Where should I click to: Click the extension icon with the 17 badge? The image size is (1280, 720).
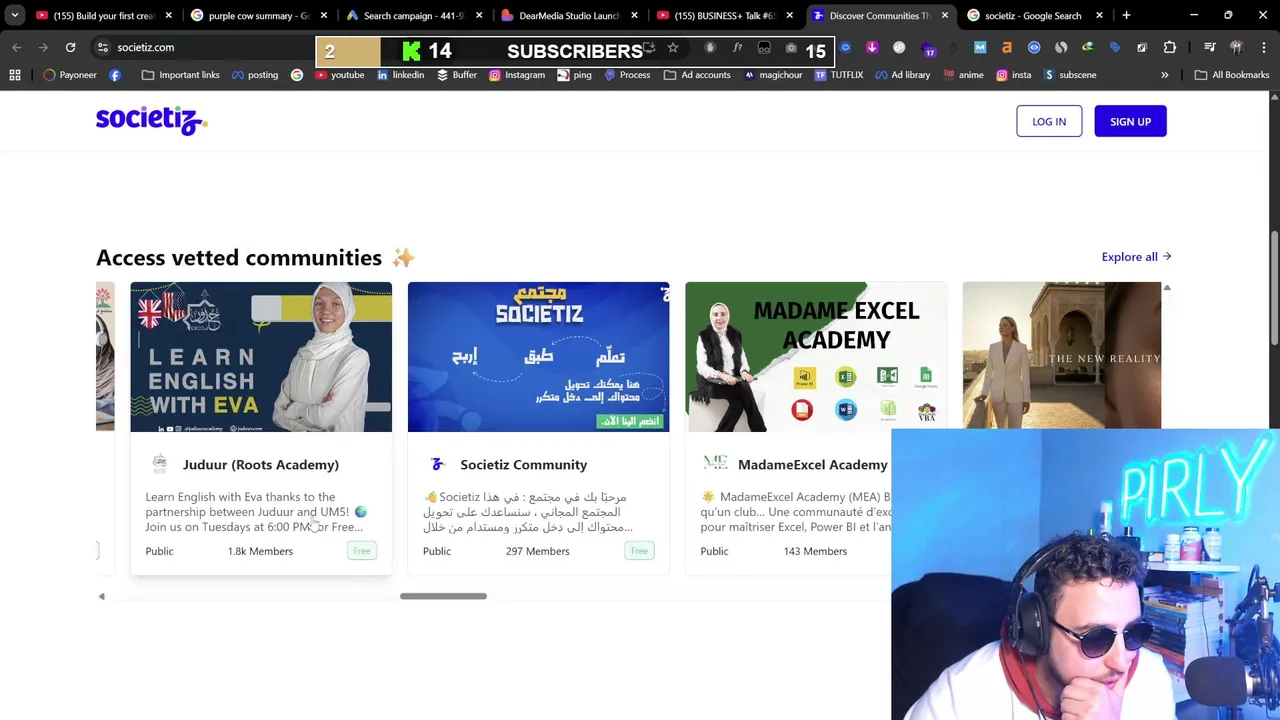pos(926,48)
